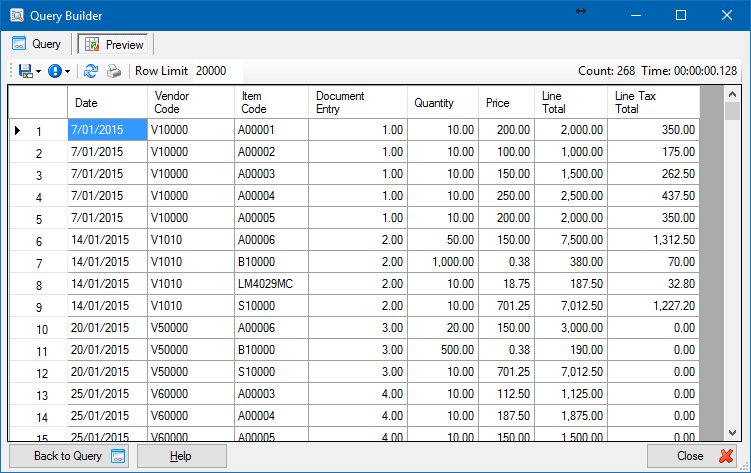Image resolution: width=751 pixels, height=473 pixels.
Task: Click line total 7,500.00 in row 6
Action: pos(571,240)
